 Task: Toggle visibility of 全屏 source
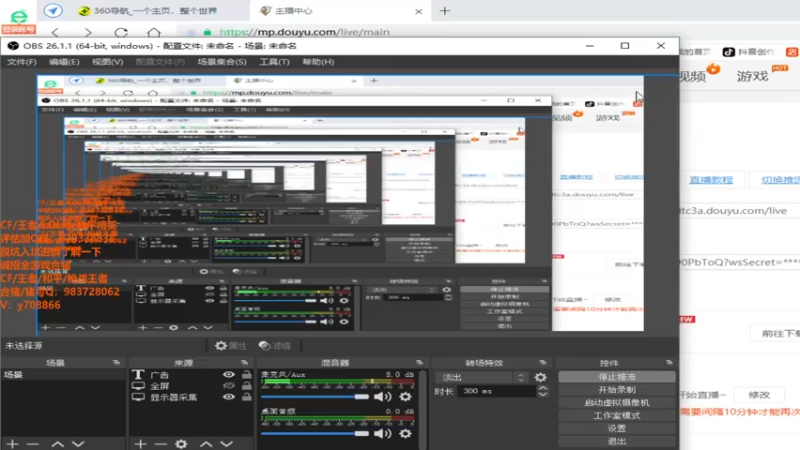pyautogui.click(x=229, y=386)
